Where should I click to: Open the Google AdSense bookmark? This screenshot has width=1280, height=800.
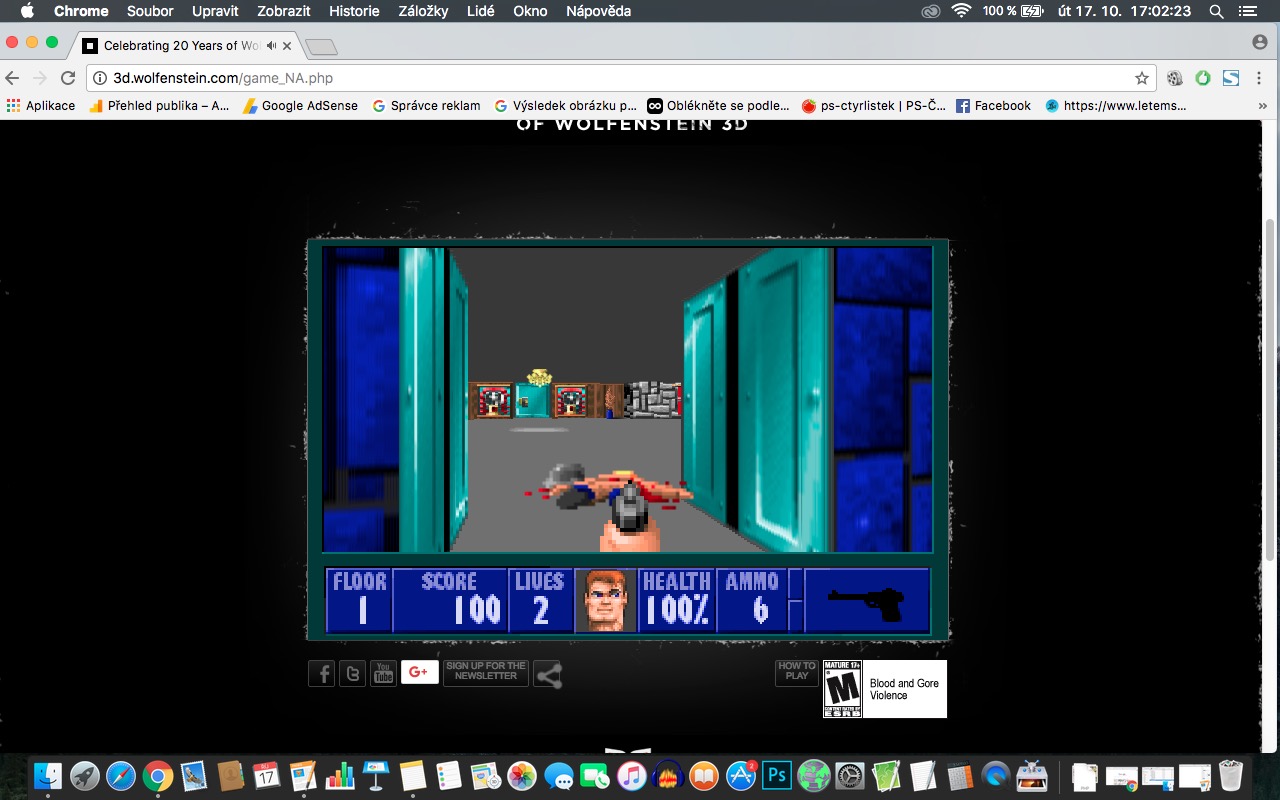pyautogui.click(x=300, y=105)
